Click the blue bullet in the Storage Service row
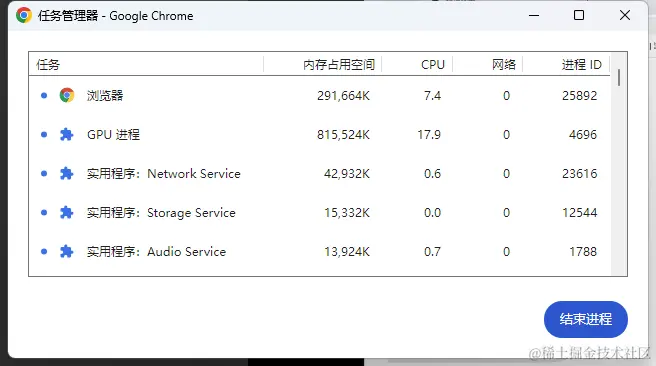Image resolution: width=656 pixels, height=366 pixels. (44, 212)
